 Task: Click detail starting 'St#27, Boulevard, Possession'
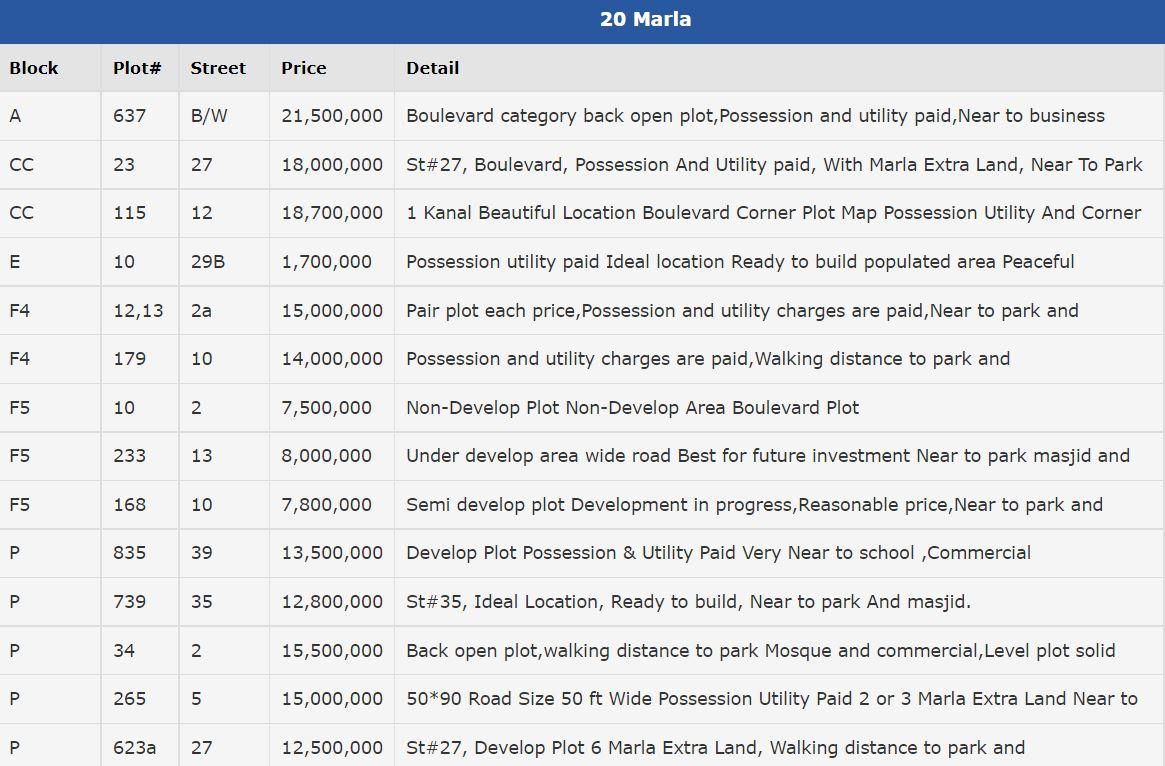click(x=773, y=165)
